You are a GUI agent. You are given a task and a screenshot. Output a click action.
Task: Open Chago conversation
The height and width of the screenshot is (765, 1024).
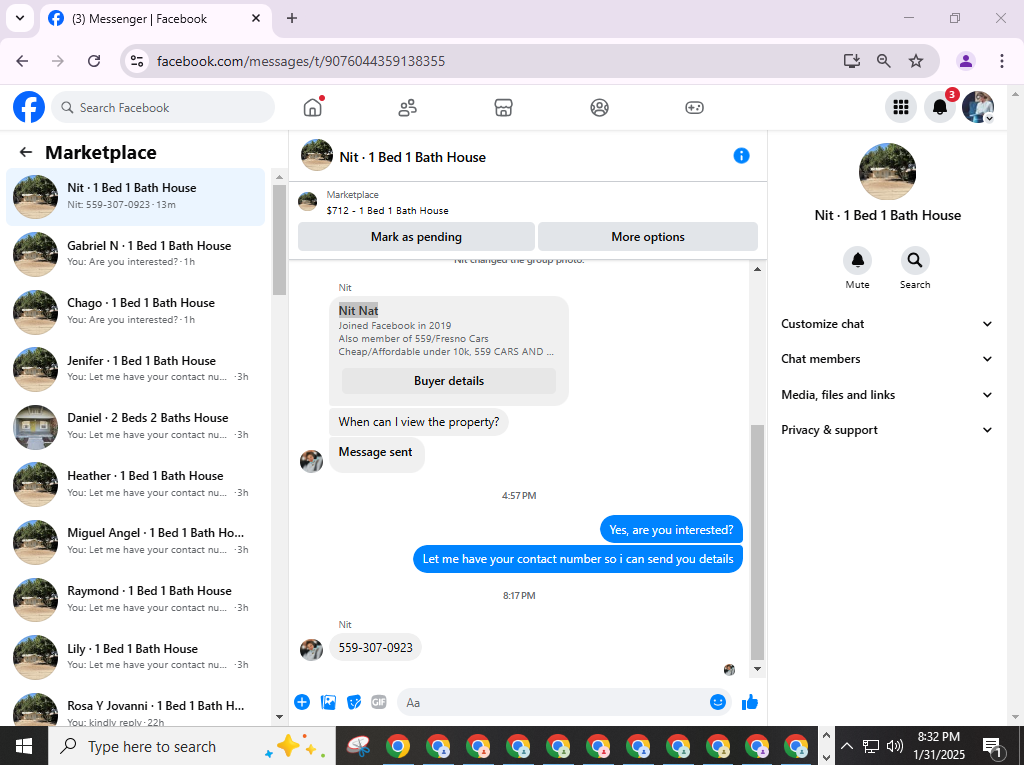tap(136, 312)
